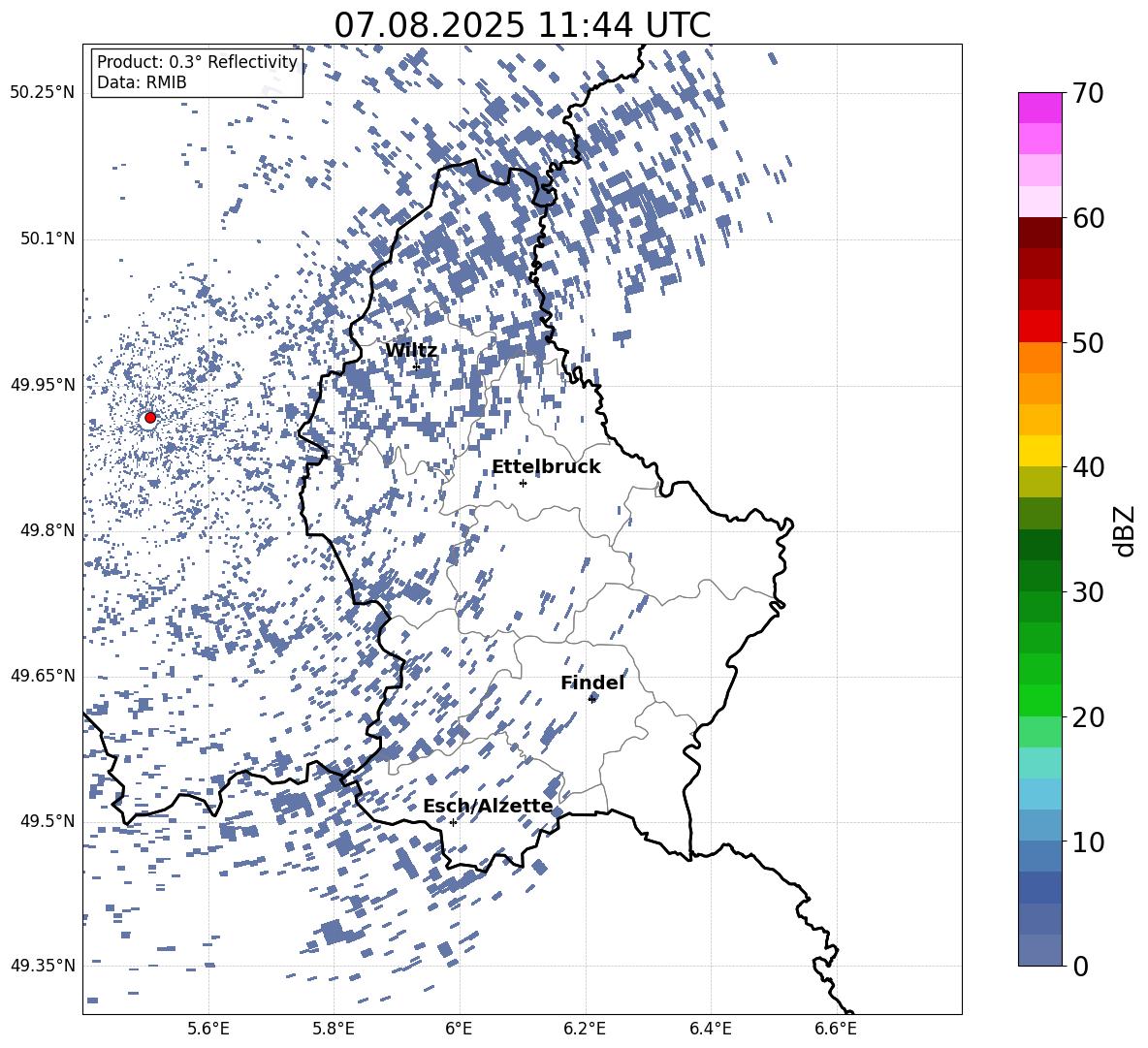Click the 49.95°N latitude label
The width and height of the screenshot is (1148, 1048).
pos(43,385)
